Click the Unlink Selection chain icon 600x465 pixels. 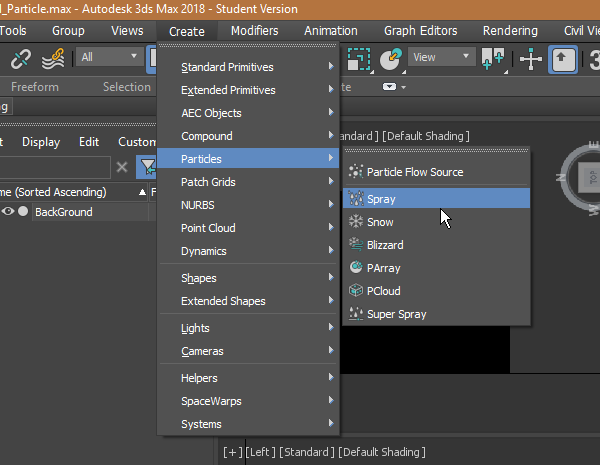(21, 59)
